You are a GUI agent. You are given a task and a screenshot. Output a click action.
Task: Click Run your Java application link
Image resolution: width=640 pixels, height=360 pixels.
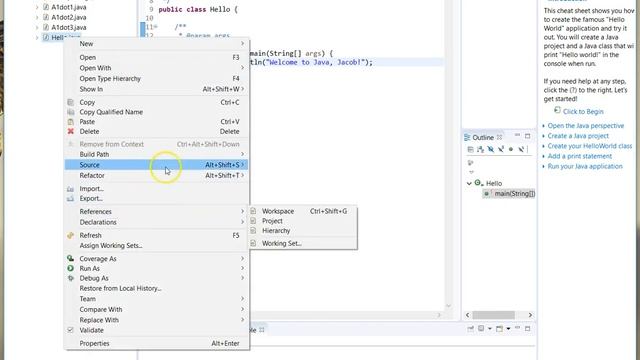tap(585, 167)
